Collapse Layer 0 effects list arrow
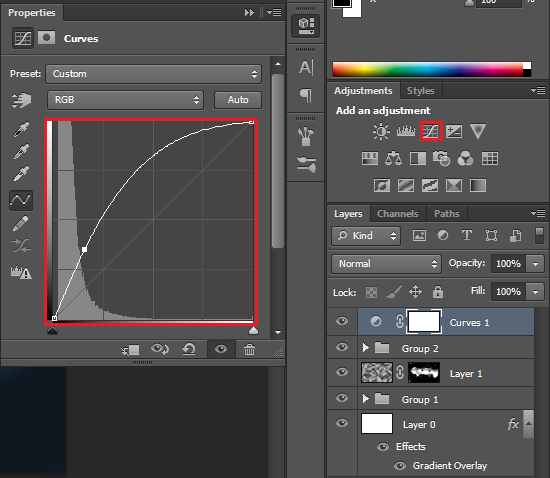This screenshot has height=478, width=550. [x=529, y=423]
